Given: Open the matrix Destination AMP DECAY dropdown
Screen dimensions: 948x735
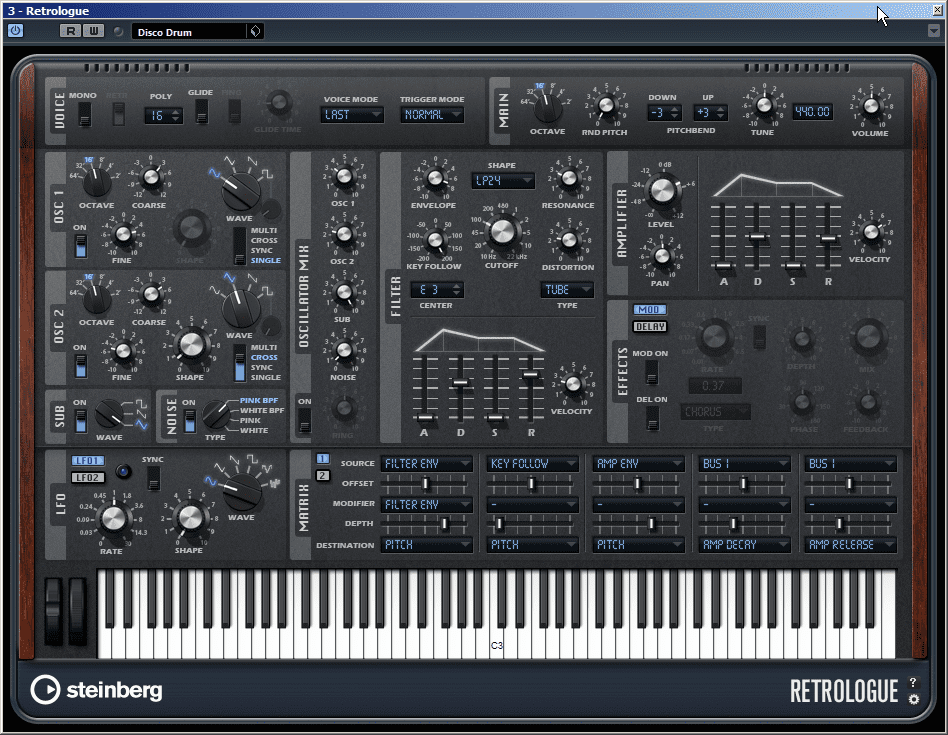Looking at the screenshot, I should pos(744,545).
